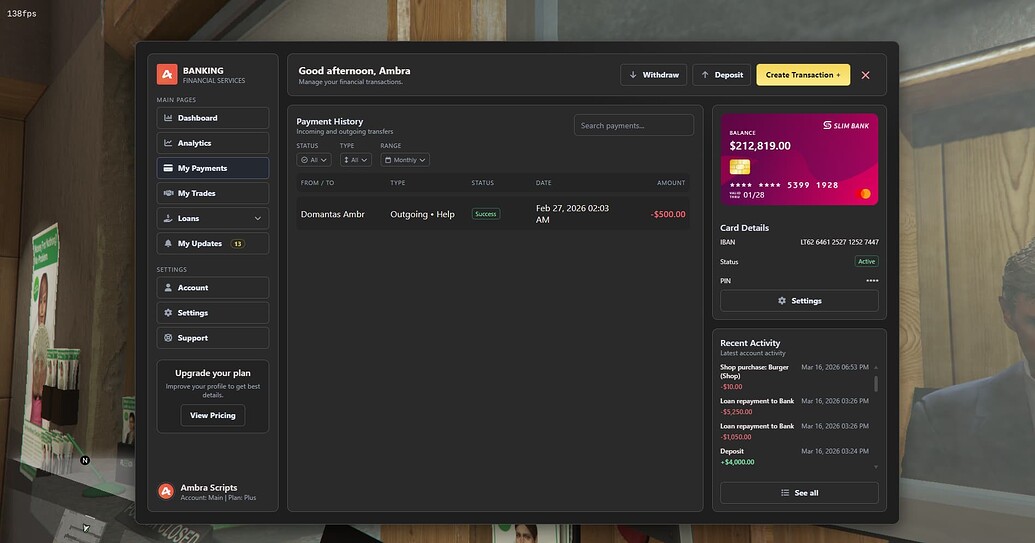The height and width of the screenshot is (543, 1035).
Task: Click the Success status badge
Action: (486, 214)
